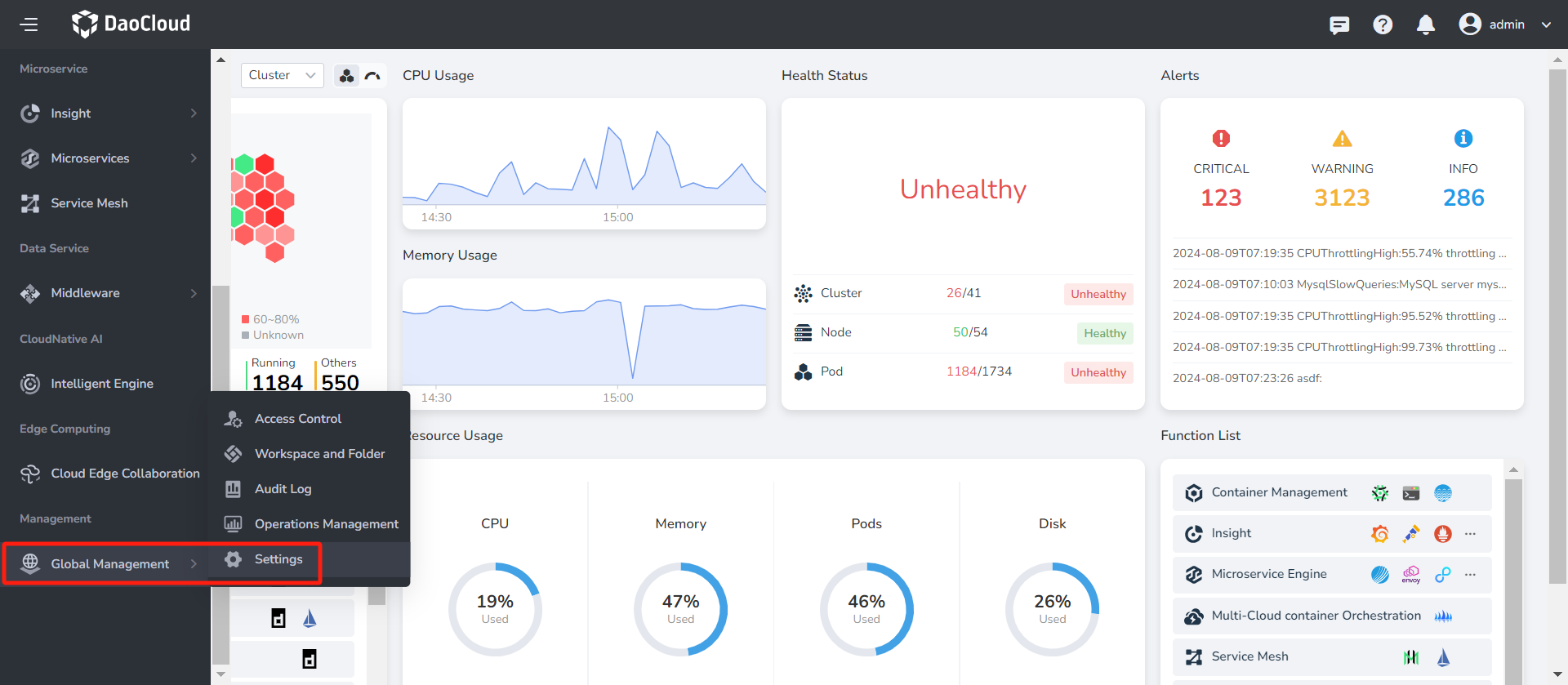Screen dimensions: 1568x685
Task: Click the Prometheus icon in the Insight row
Action: pyautogui.click(x=1443, y=534)
